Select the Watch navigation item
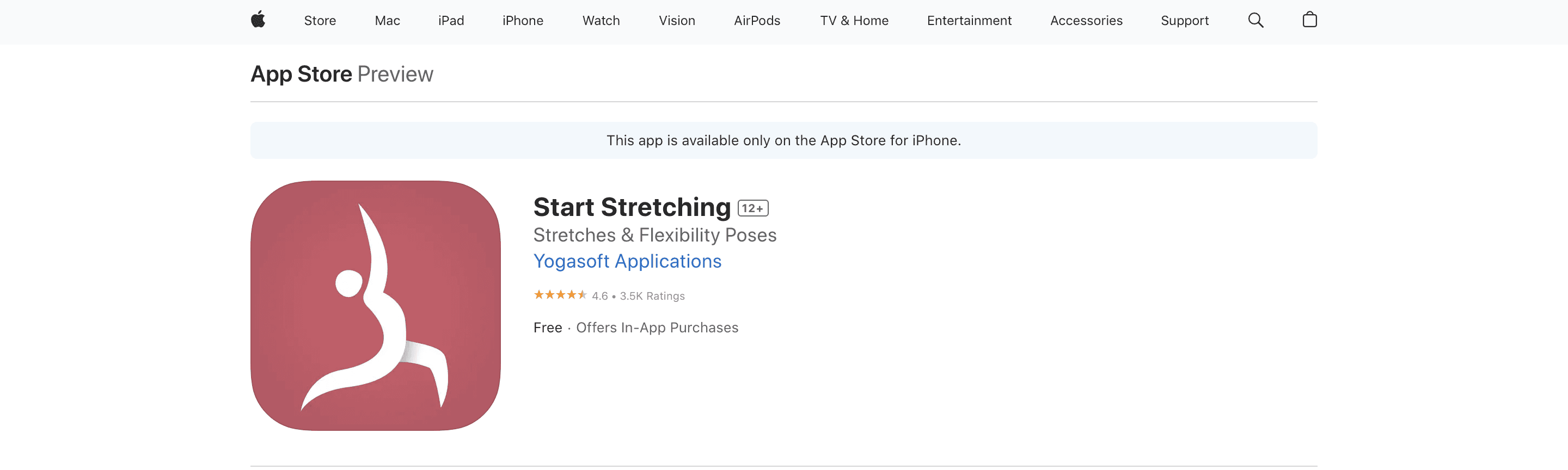This screenshot has width=1568, height=470. pos(601,20)
